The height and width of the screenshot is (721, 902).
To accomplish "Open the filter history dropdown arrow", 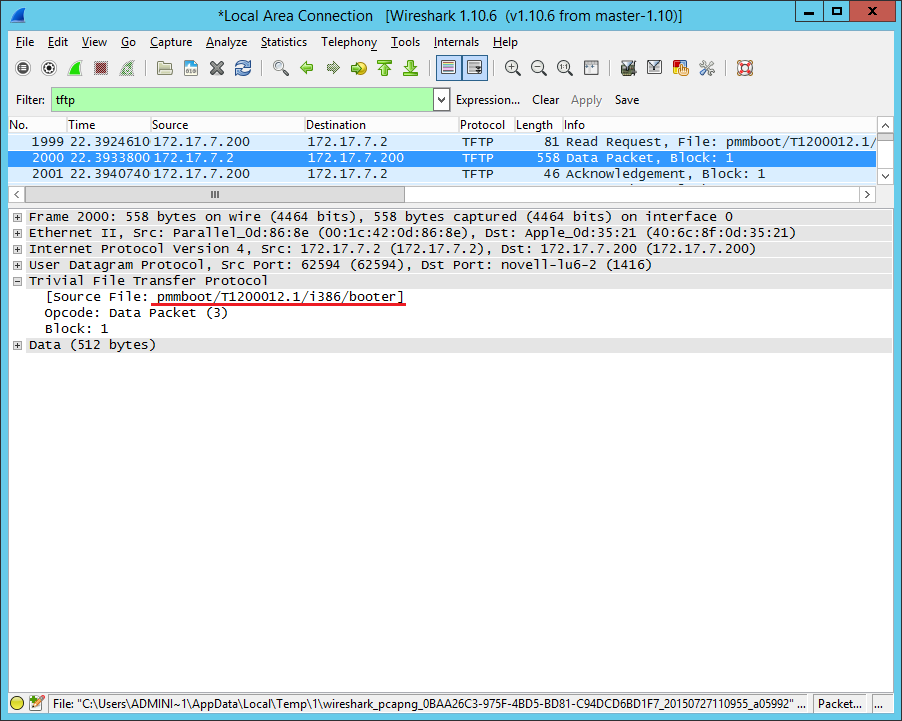I will coord(442,100).
